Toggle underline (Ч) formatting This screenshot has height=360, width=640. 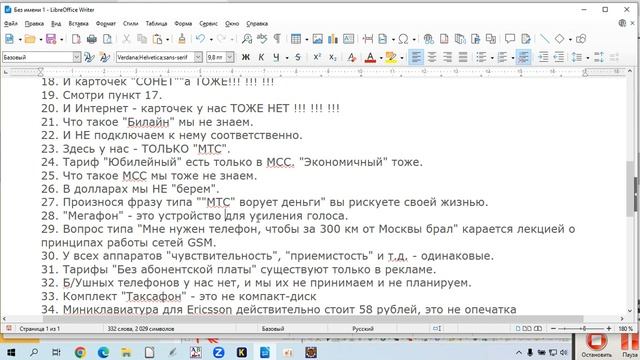pyautogui.click(x=276, y=58)
